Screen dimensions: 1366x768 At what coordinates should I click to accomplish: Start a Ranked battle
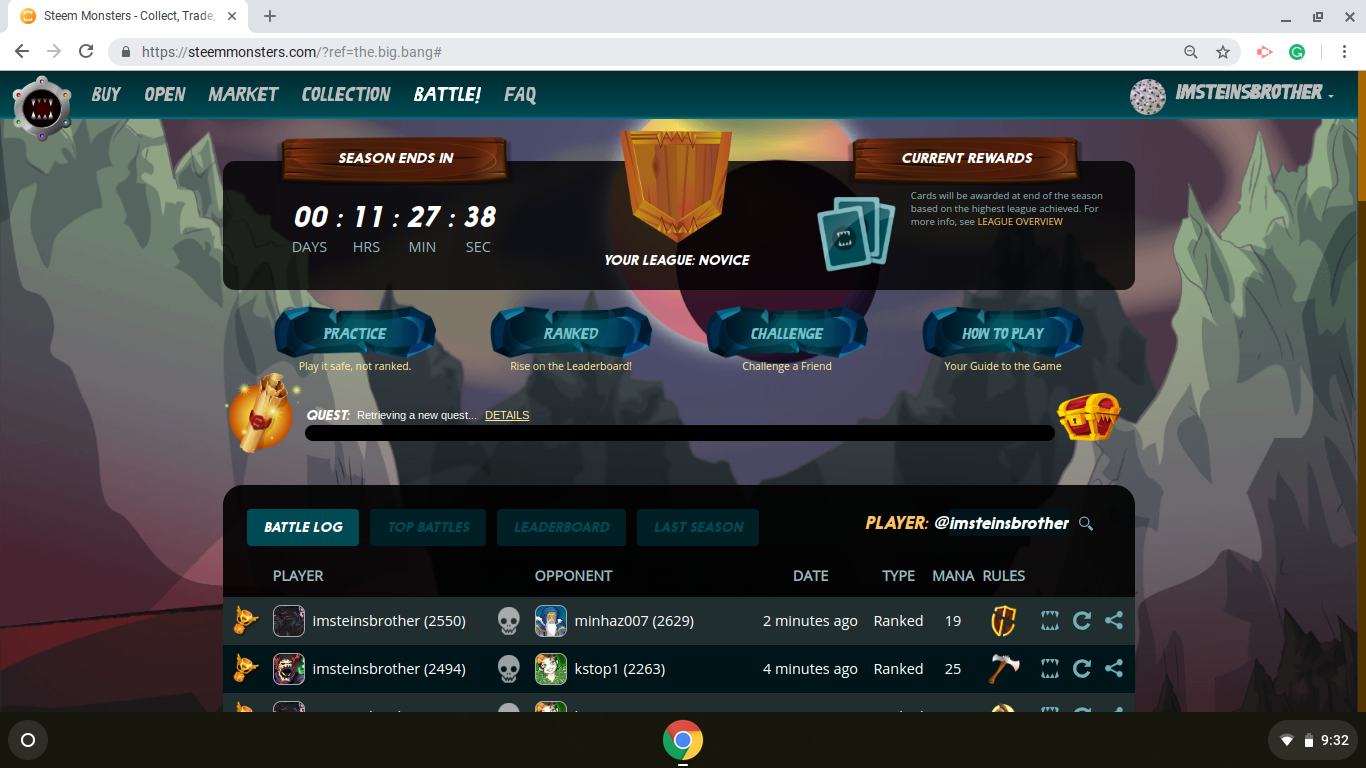[x=571, y=333]
